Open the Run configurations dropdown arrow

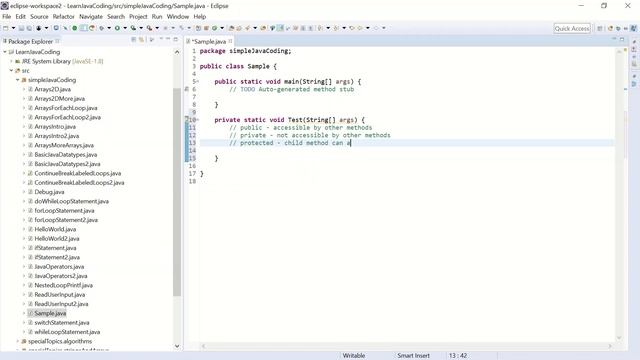[x=125, y=28]
